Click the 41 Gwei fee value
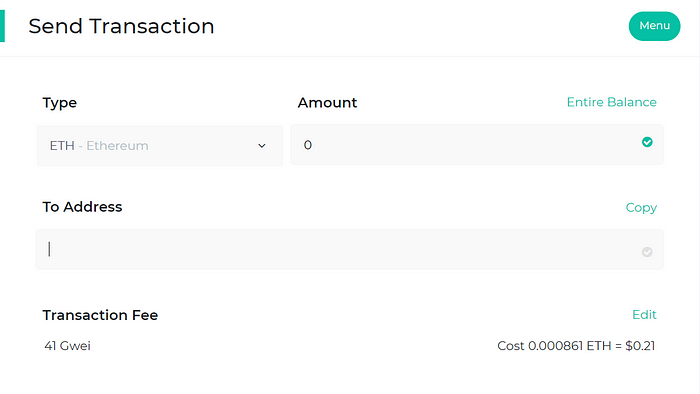 point(67,346)
